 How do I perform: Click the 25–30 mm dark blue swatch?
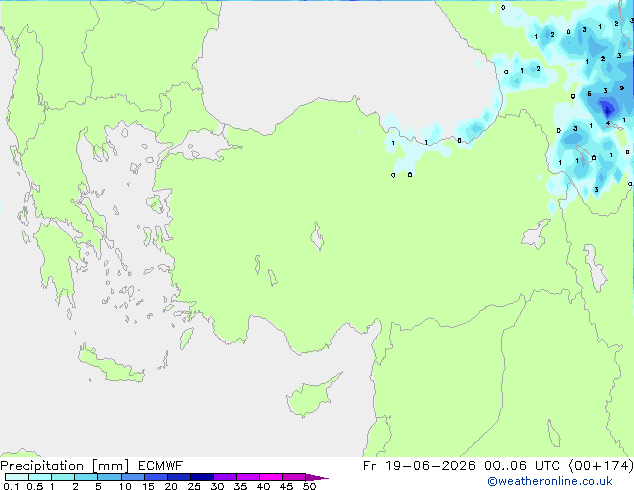(201, 477)
